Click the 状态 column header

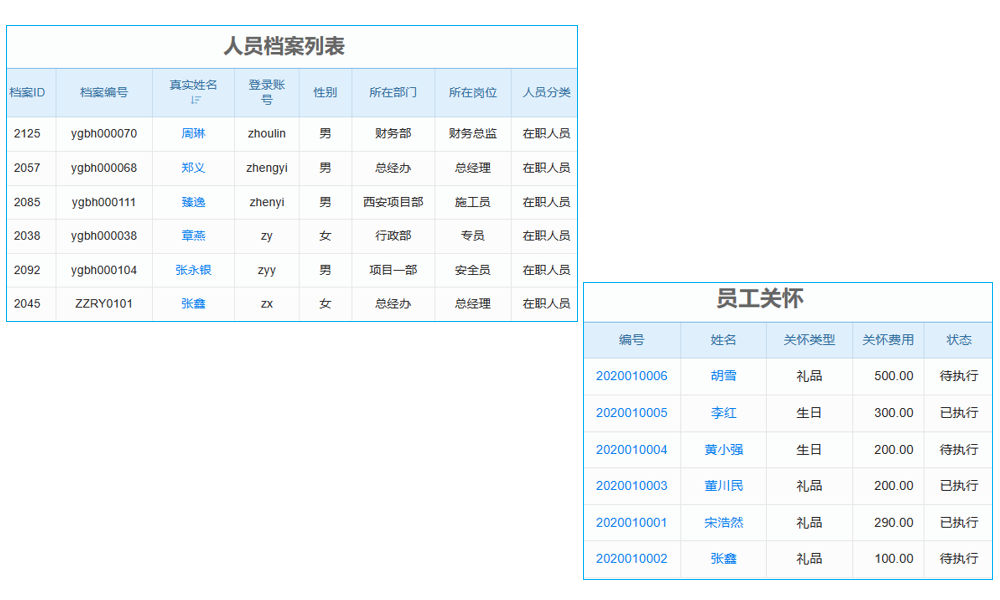point(958,340)
